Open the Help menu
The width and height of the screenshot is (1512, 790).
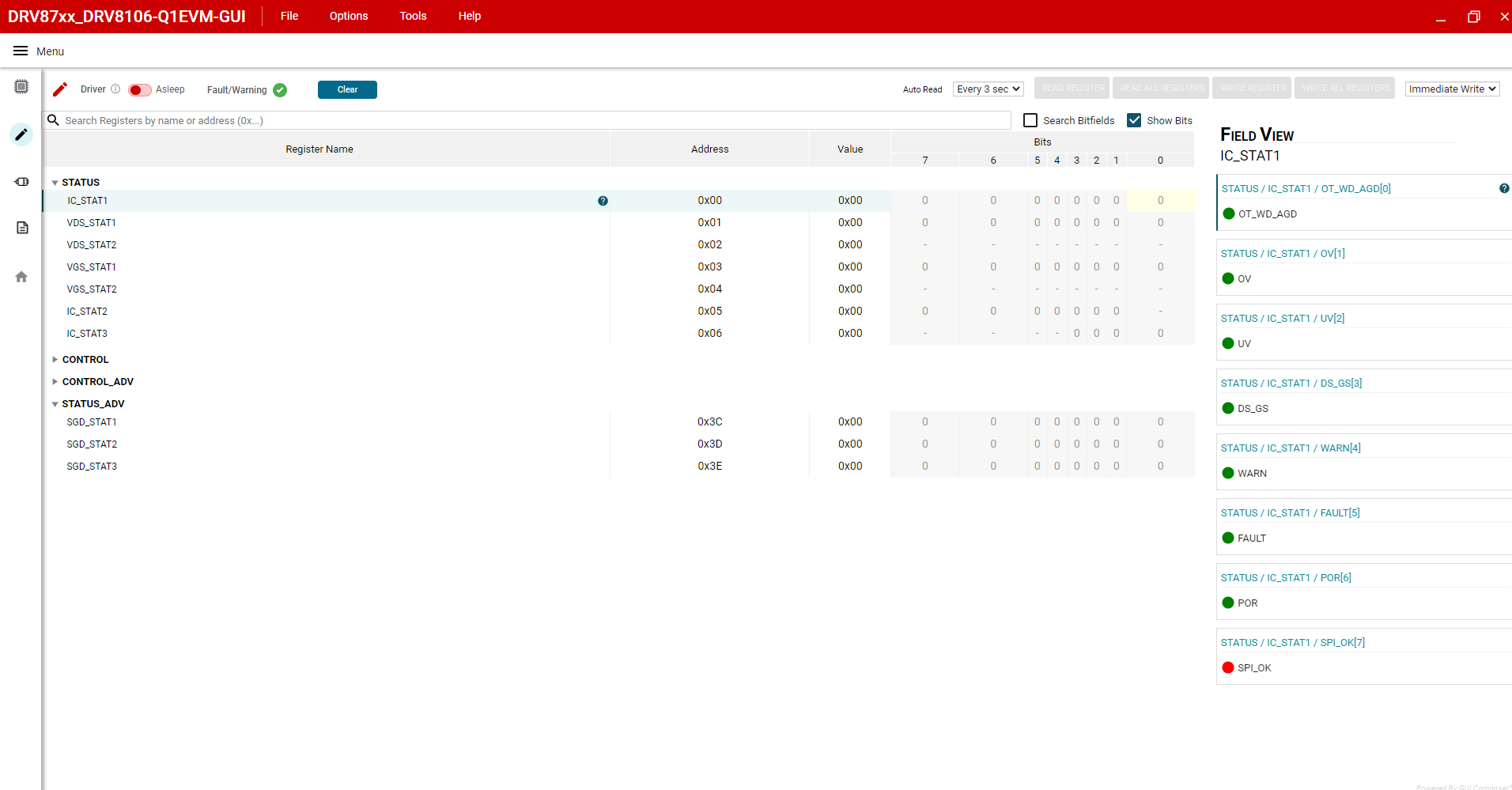tap(470, 16)
